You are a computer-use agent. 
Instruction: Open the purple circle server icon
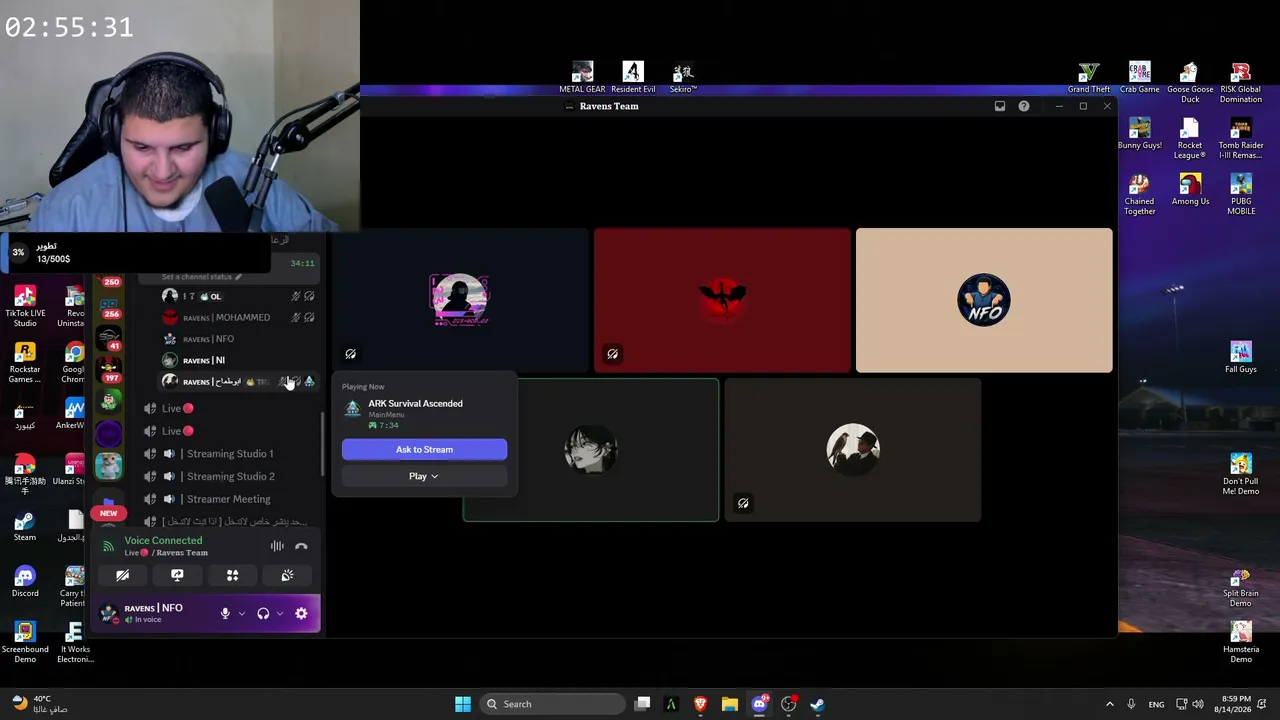(109, 434)
